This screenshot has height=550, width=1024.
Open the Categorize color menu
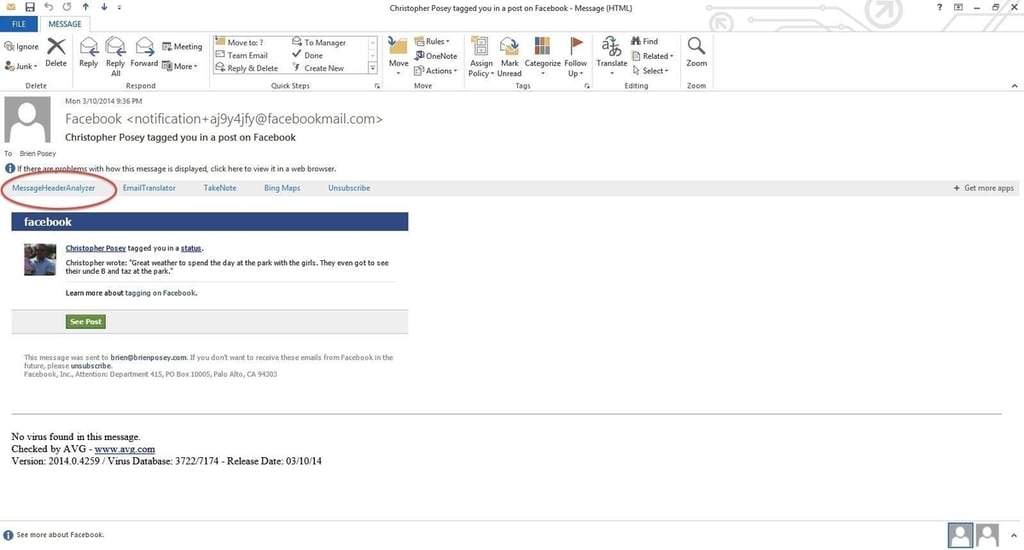coord(542,56)
